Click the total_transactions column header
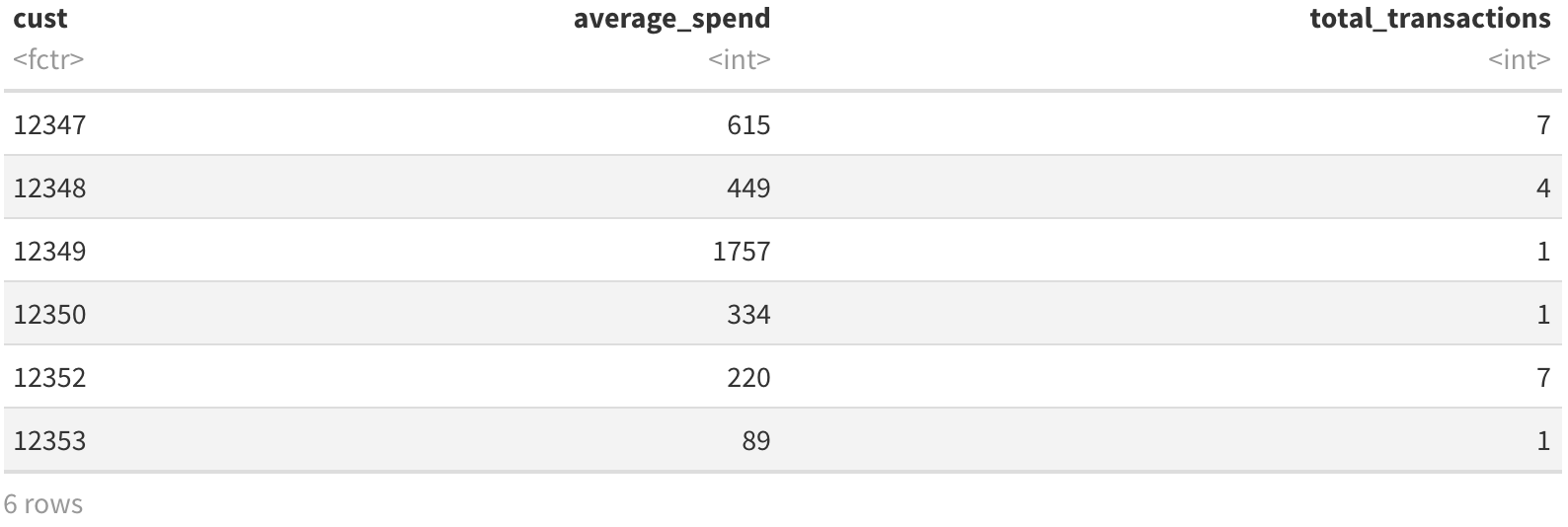Screen dimensions: 1568x527 pos(1430,19)
